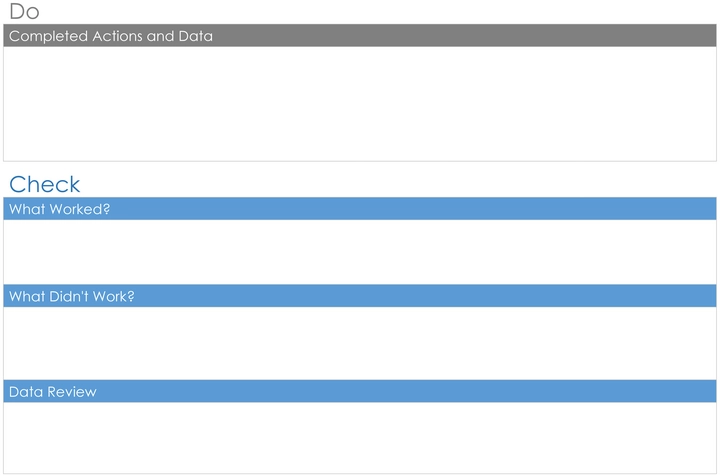This screenshot has height=476, width=720.
Task: Click the letter "D" of the Do heading
Action: [x=16, y=11]
